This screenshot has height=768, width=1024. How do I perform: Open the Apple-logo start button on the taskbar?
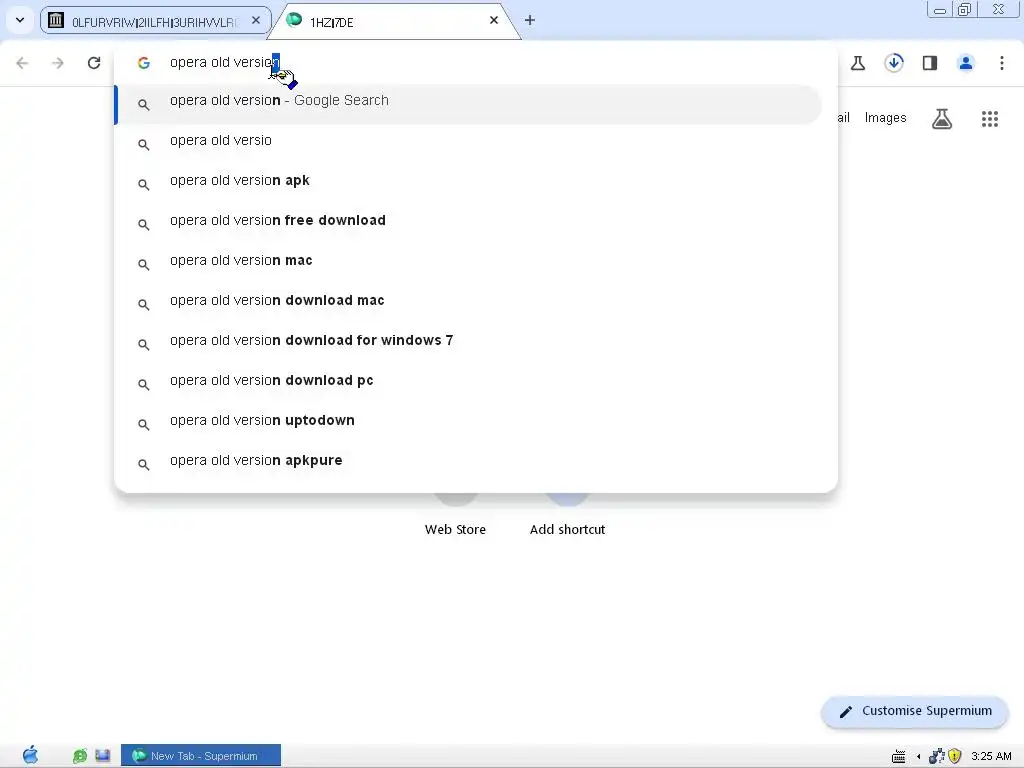pyautogui.click(x=30, y=756)
